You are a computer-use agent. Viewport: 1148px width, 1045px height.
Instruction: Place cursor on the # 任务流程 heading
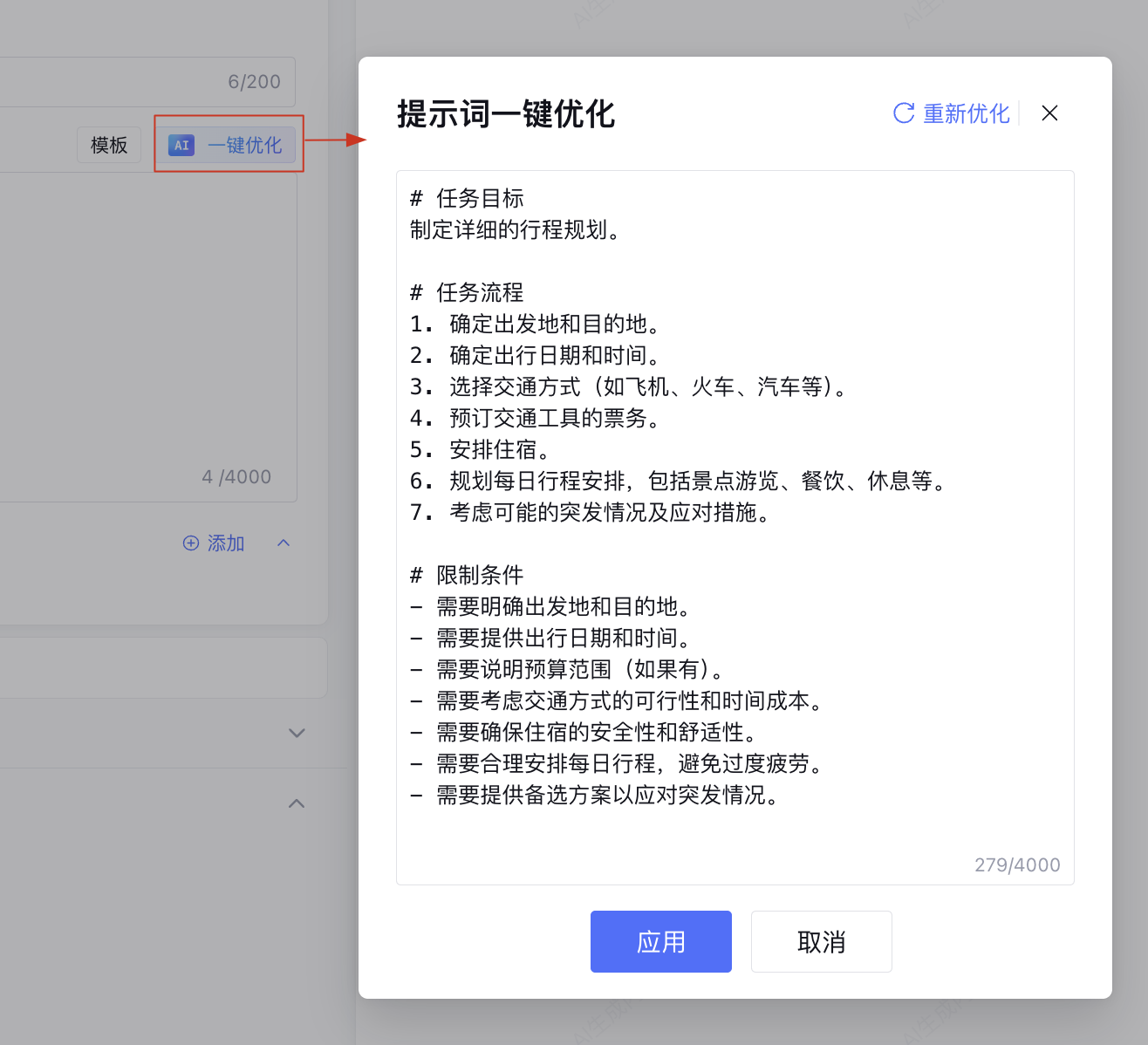[x=480, y=293]
